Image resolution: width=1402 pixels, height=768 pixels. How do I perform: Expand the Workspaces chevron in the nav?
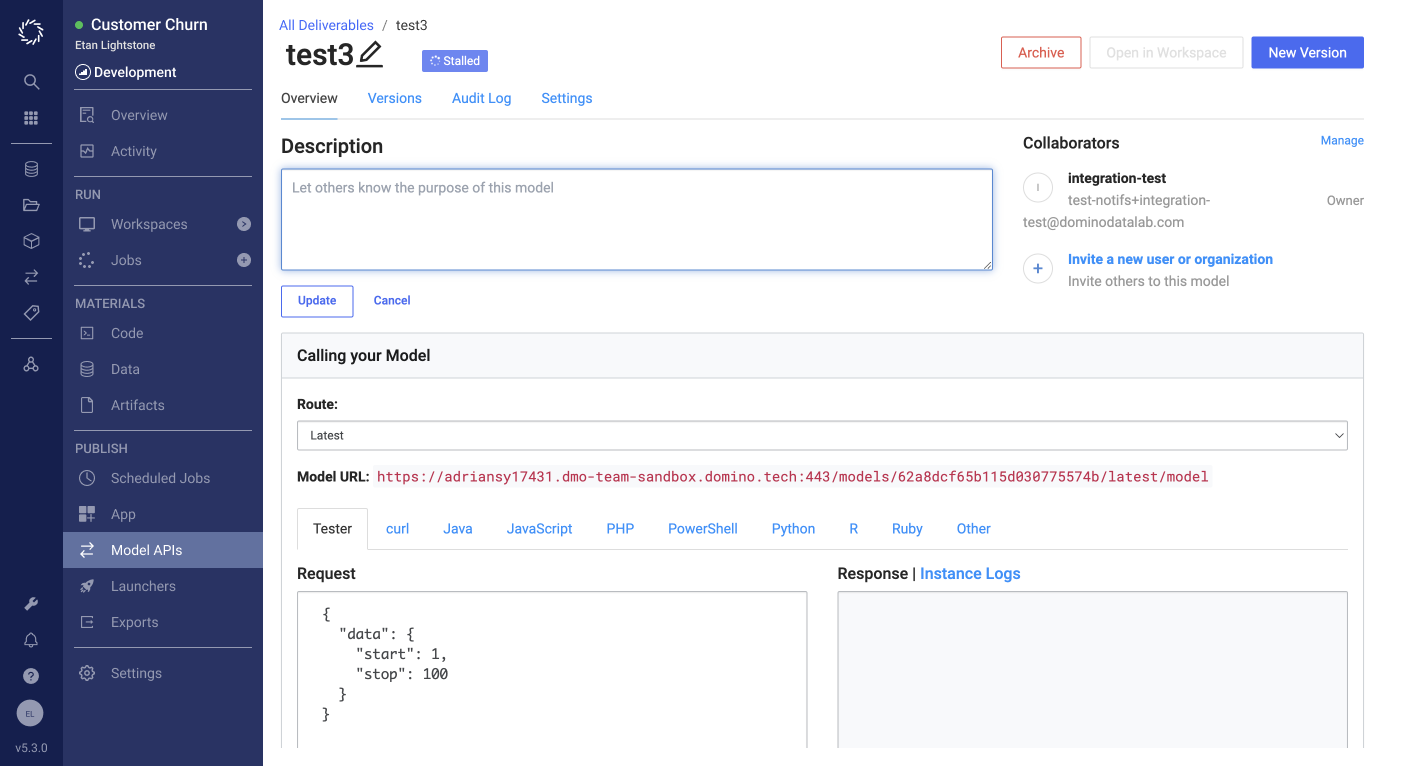(x=243, y=224)
